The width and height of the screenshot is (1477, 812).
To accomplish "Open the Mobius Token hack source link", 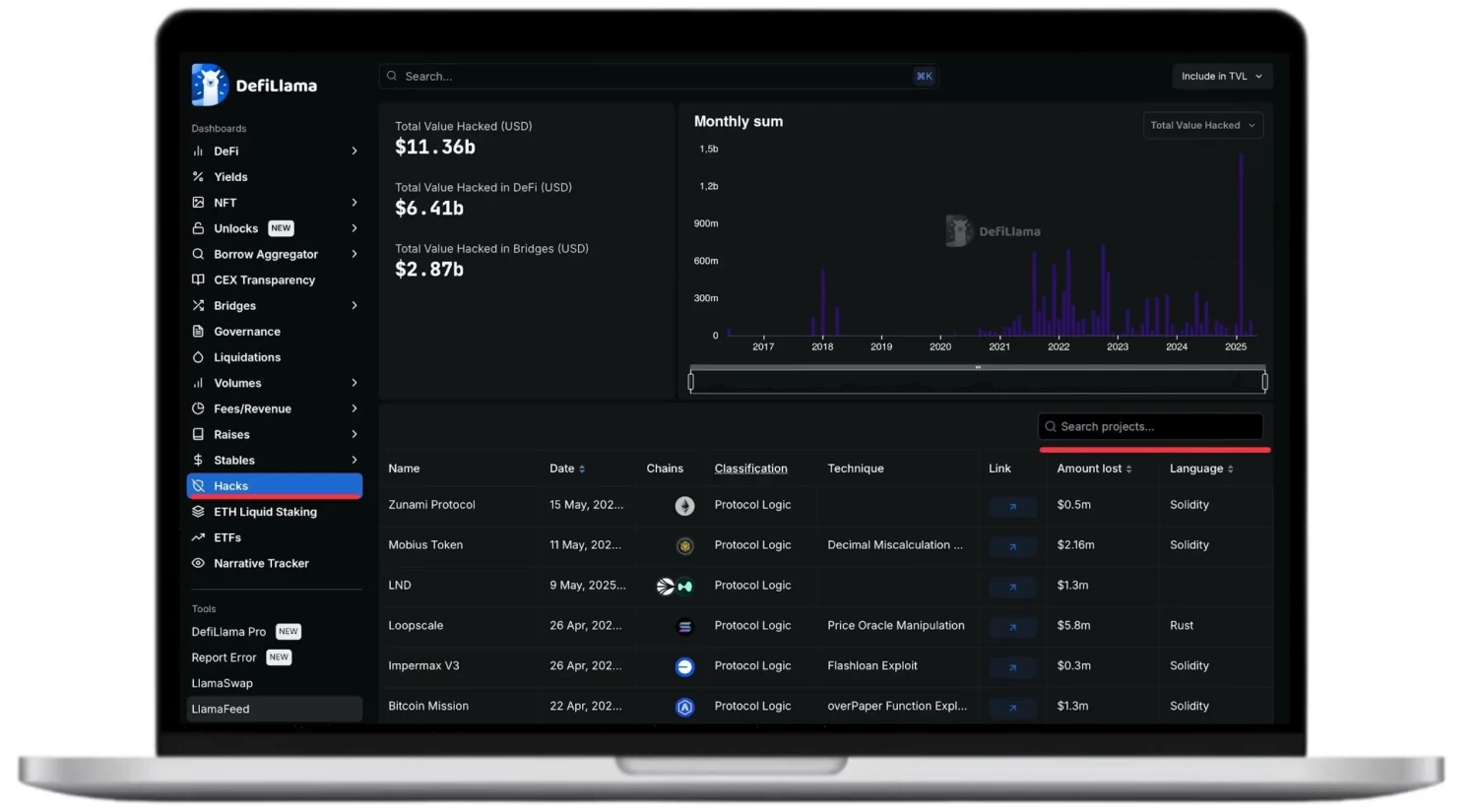I will (x=1012, y=547).
